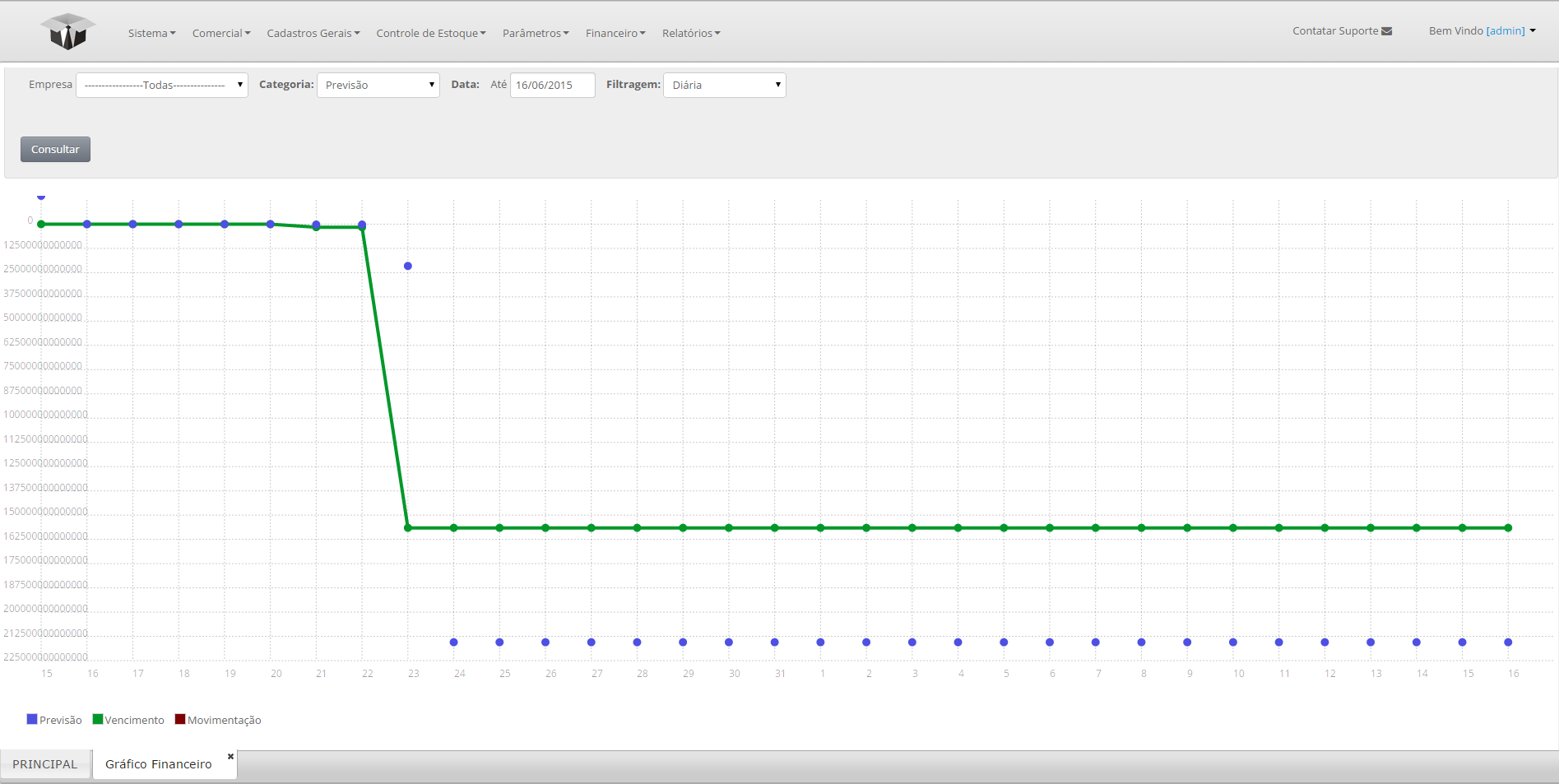The image size is (1559, 784).
Task: Close the Gráfico Financeiro tab
Action: (x=230, y=756)
